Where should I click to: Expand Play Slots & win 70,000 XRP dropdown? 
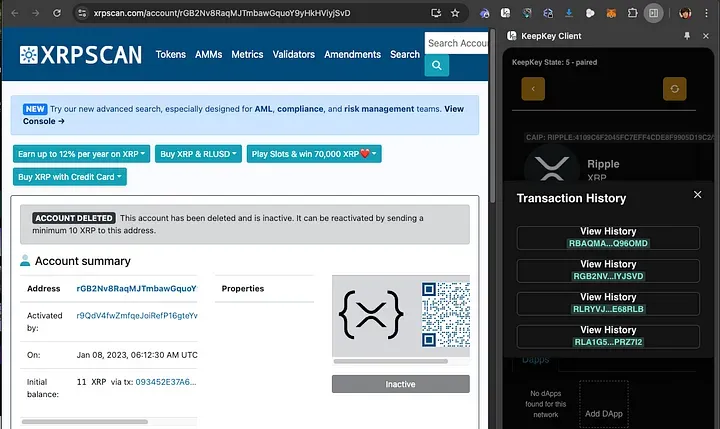click(x=314, y=154)
